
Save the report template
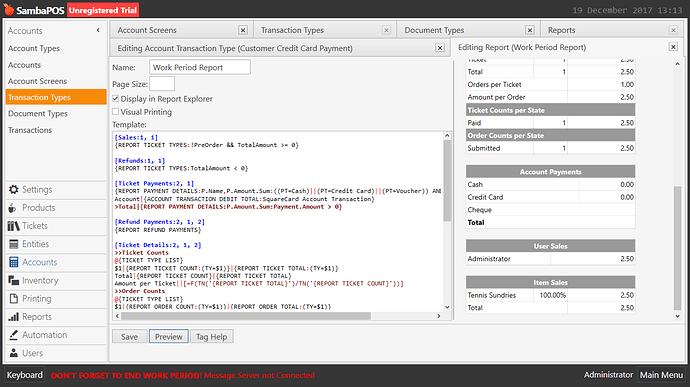[x=129, y=337]
